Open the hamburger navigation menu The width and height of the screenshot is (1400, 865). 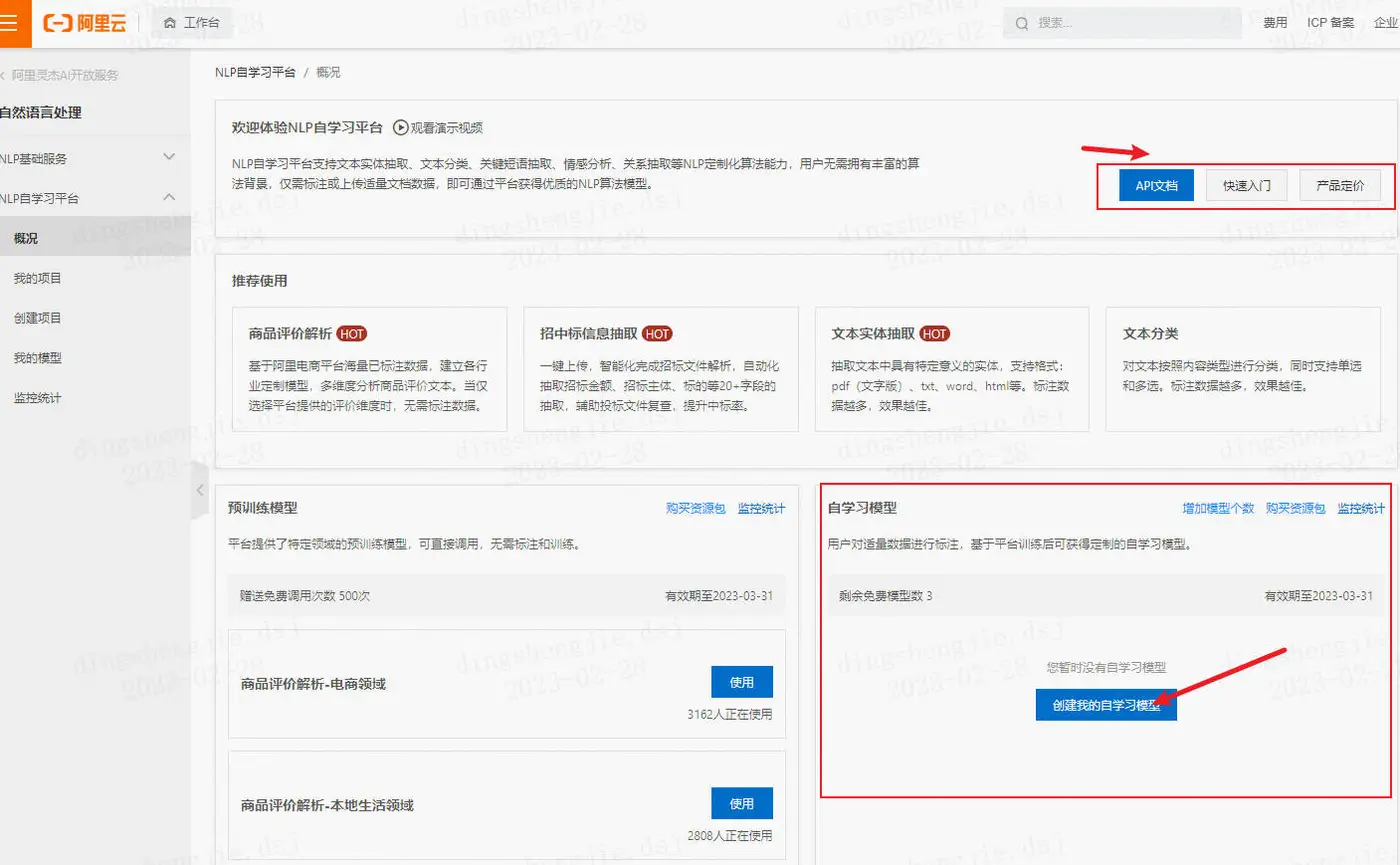[x=8, y=23]
